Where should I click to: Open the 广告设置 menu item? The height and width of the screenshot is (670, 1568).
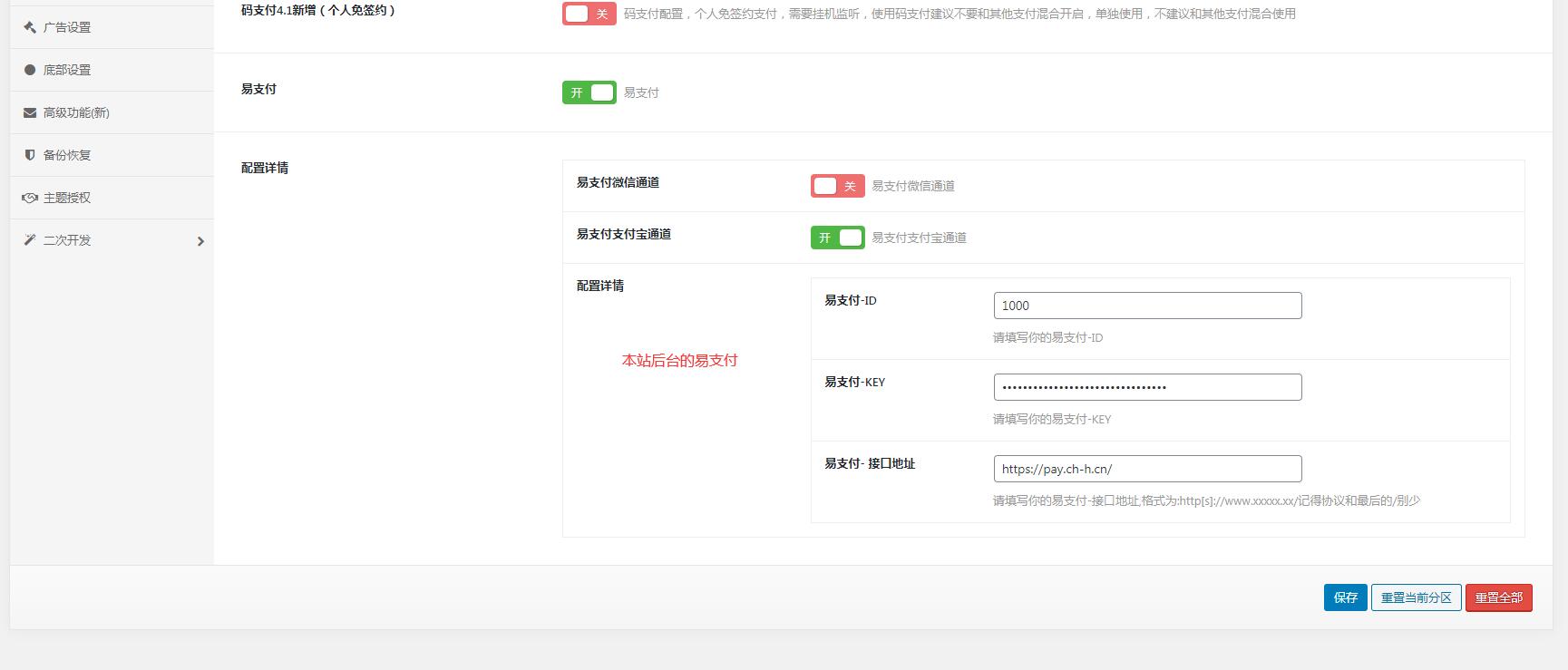click(112, 27)
